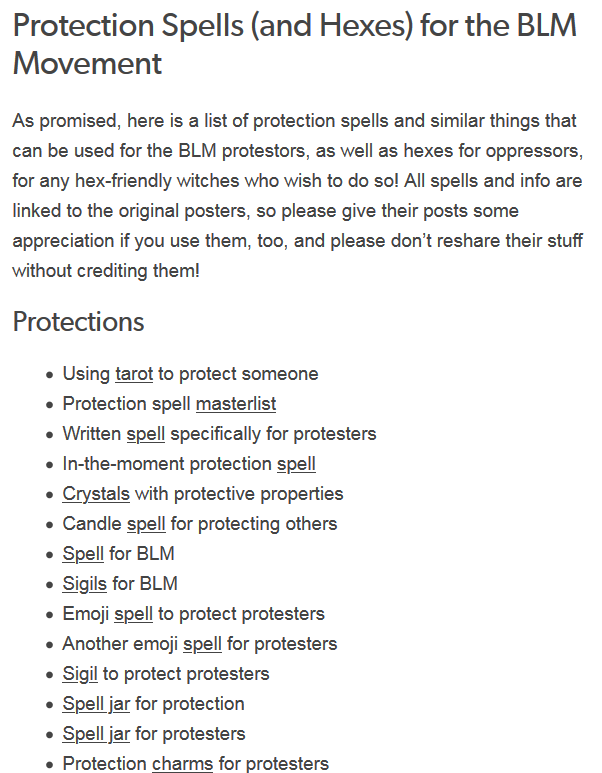Open the "Sigils" for BLM link
The image size is (602, 773).
tap(84, 585)
